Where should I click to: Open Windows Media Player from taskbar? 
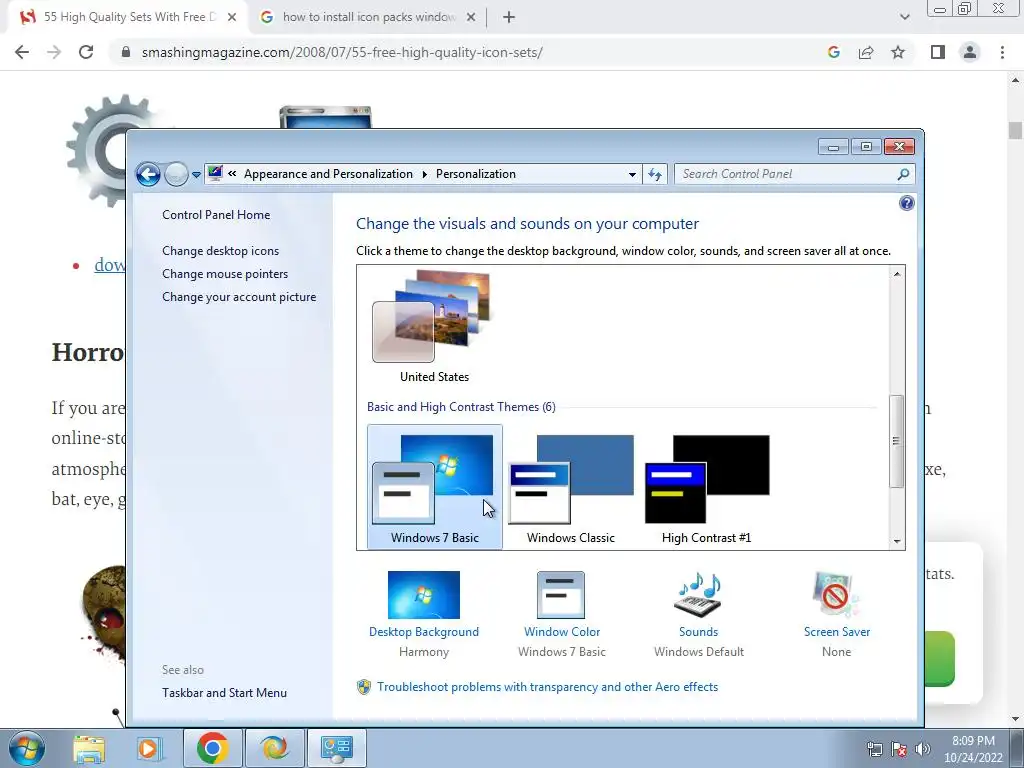click(x=149, y=748)
